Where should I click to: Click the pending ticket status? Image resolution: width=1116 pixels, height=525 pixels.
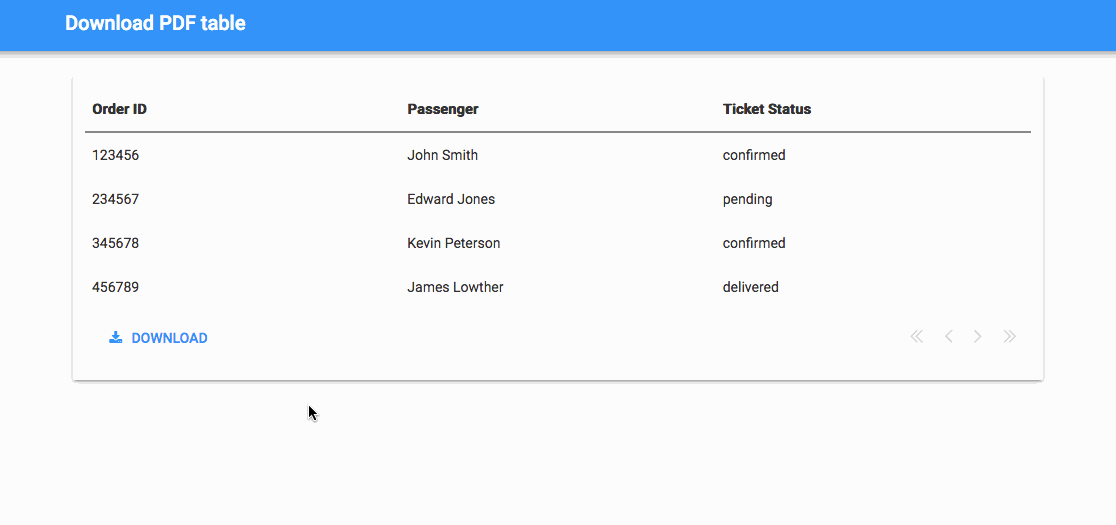747,200
